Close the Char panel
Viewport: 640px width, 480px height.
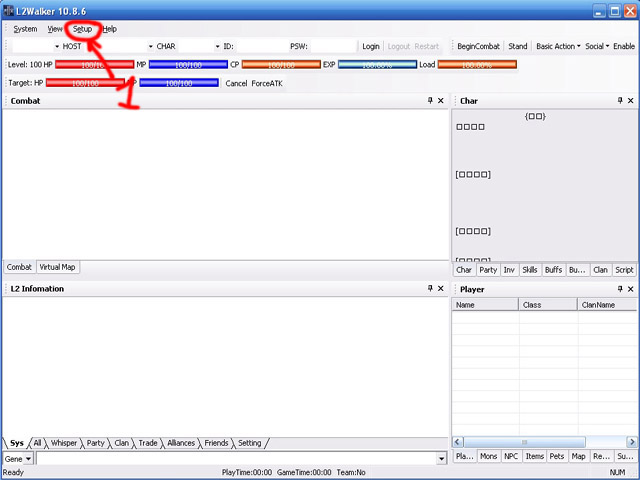(x=631, y=100)
